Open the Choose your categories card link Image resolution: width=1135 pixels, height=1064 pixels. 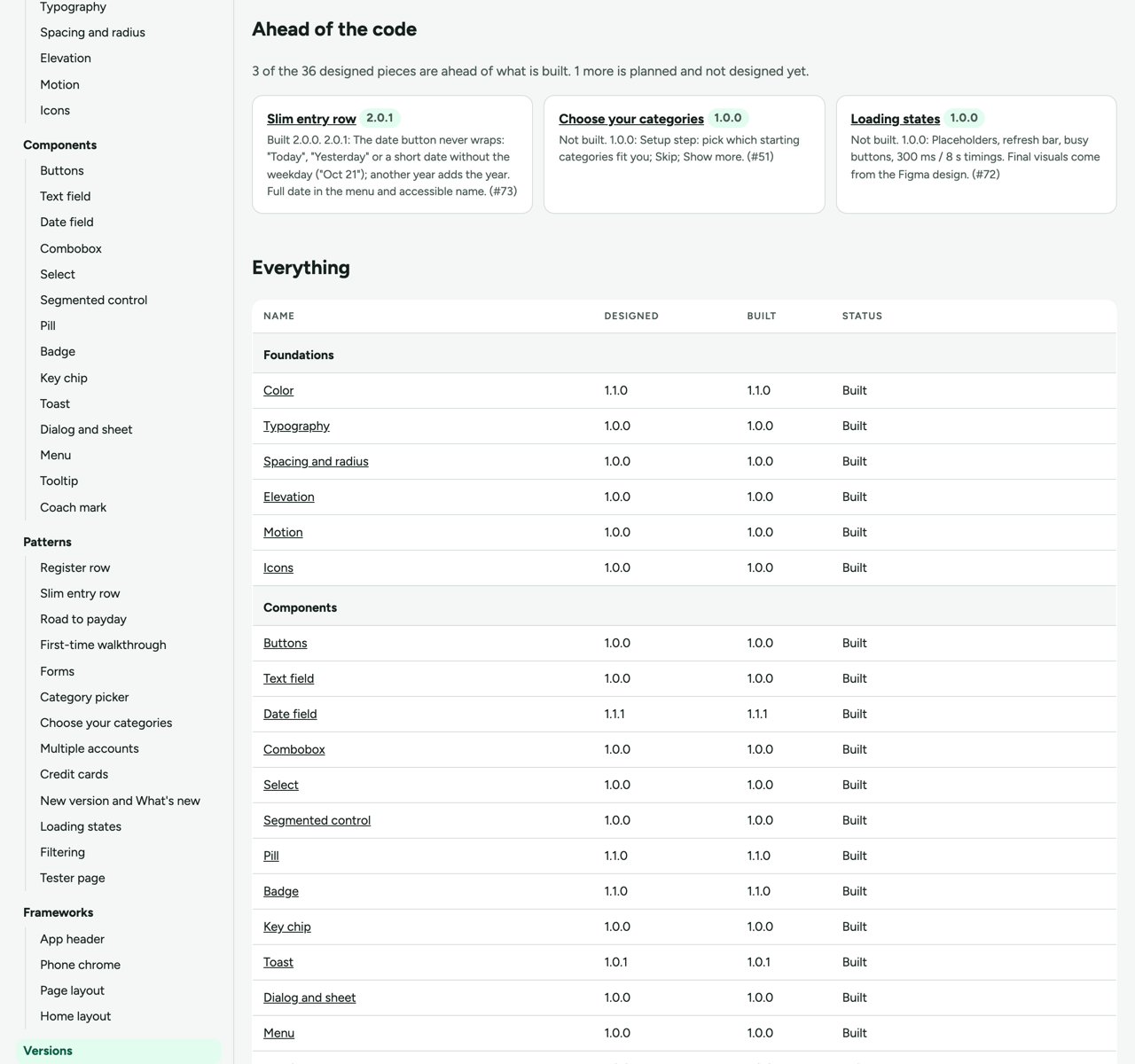(x=631, y=119)
